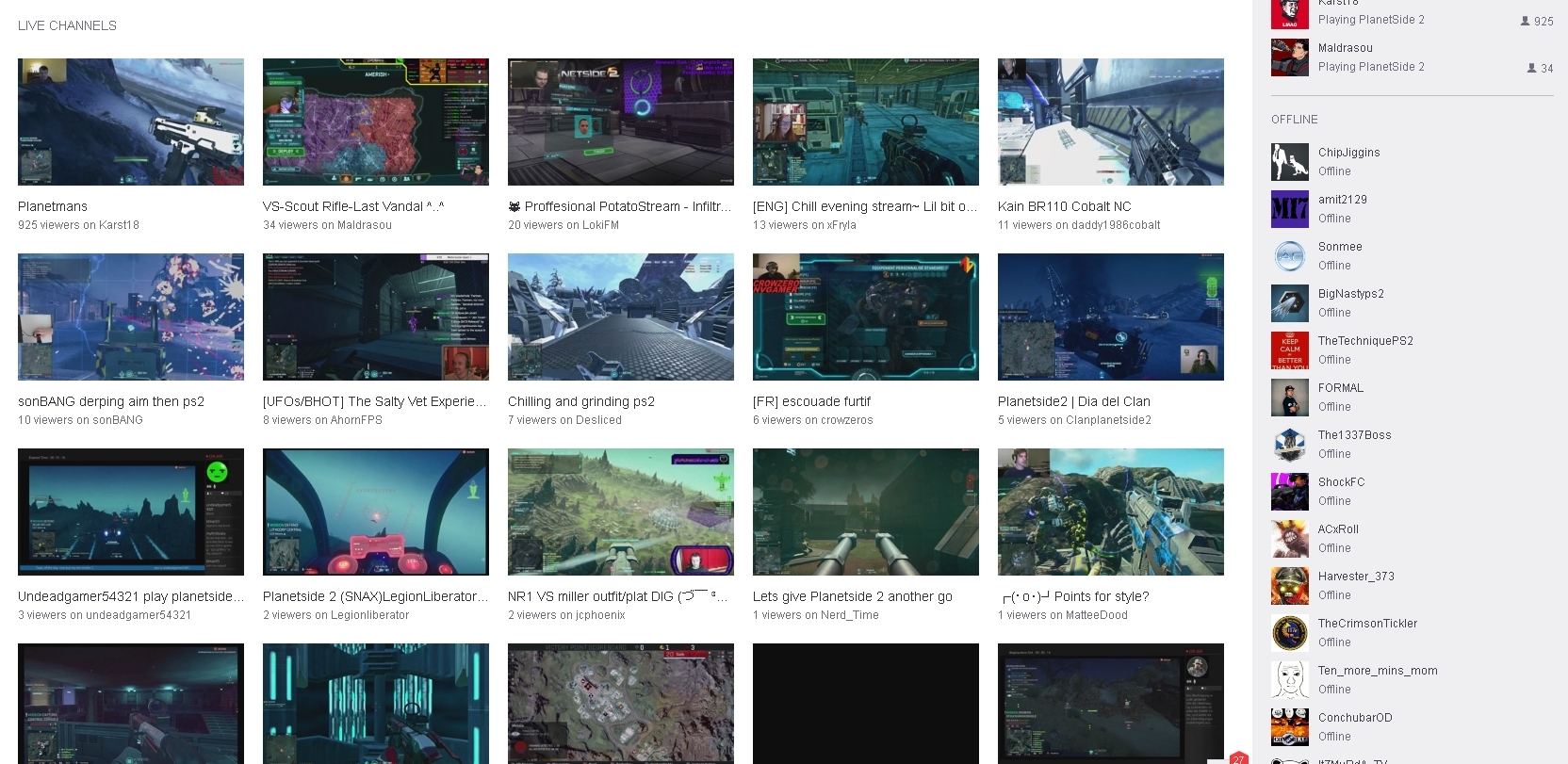1568x764 pixels.
Task: Open Maldrasou's avatar in the sidebar
Action: [1290, 57]
